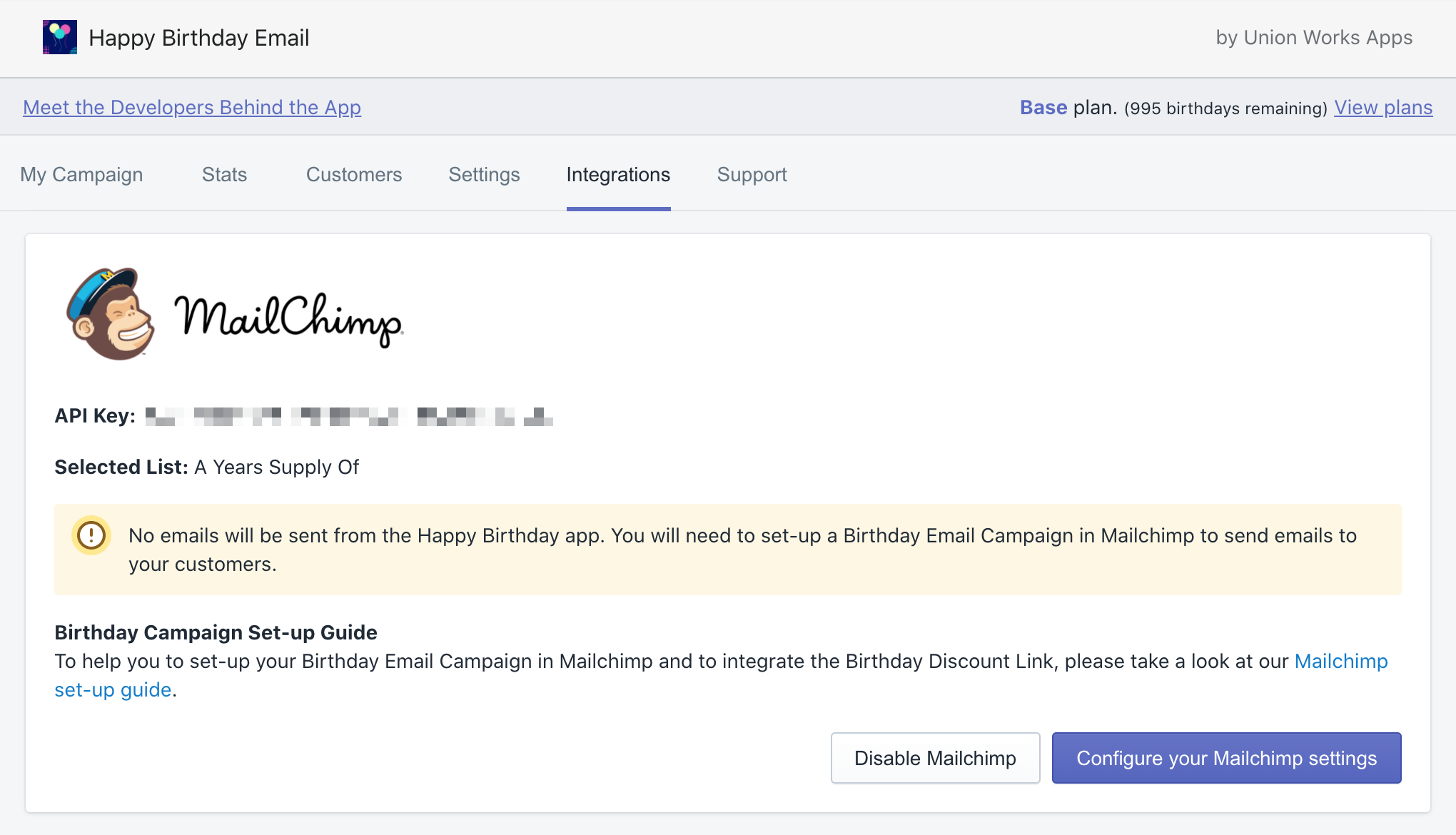Viewport: 1456px width, 835px height.
Task: Open the My Campaign tab
Action: click(x=81, y=175)
